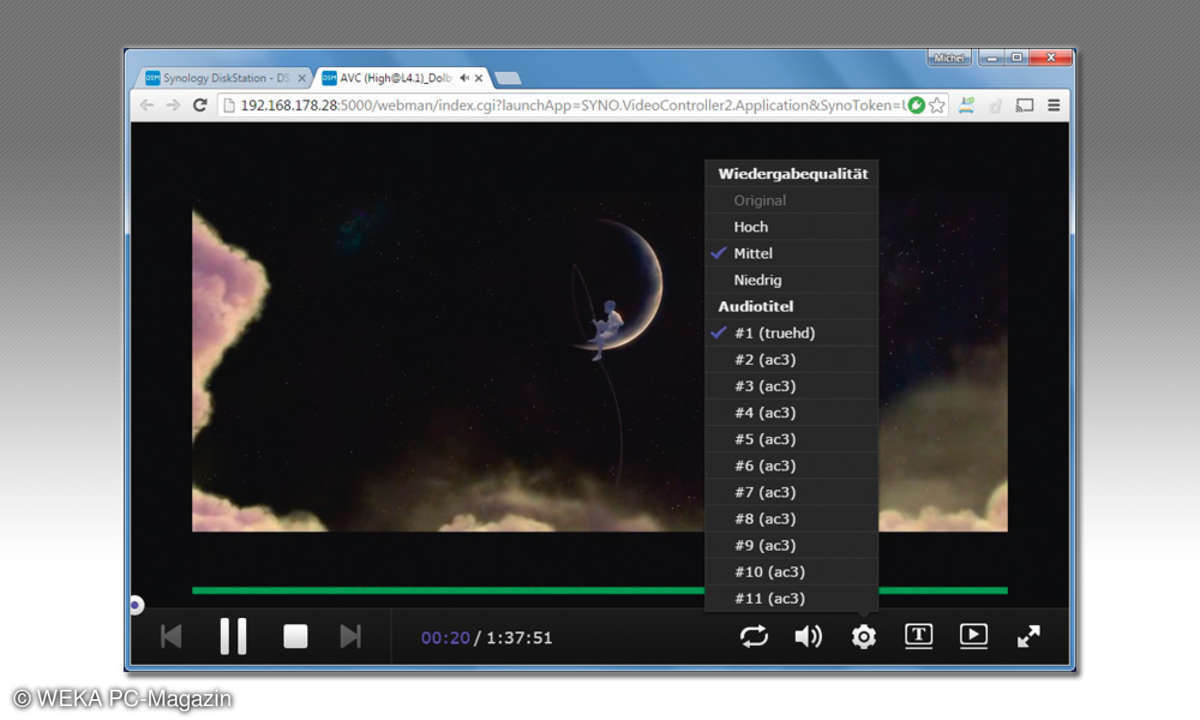Open a new browser tab
This screenshot has width=1200, height=720.
pos(507,78)
